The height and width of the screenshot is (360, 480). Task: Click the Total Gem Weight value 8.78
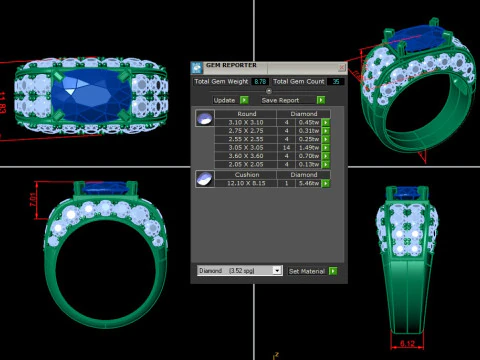pos(260,81)
